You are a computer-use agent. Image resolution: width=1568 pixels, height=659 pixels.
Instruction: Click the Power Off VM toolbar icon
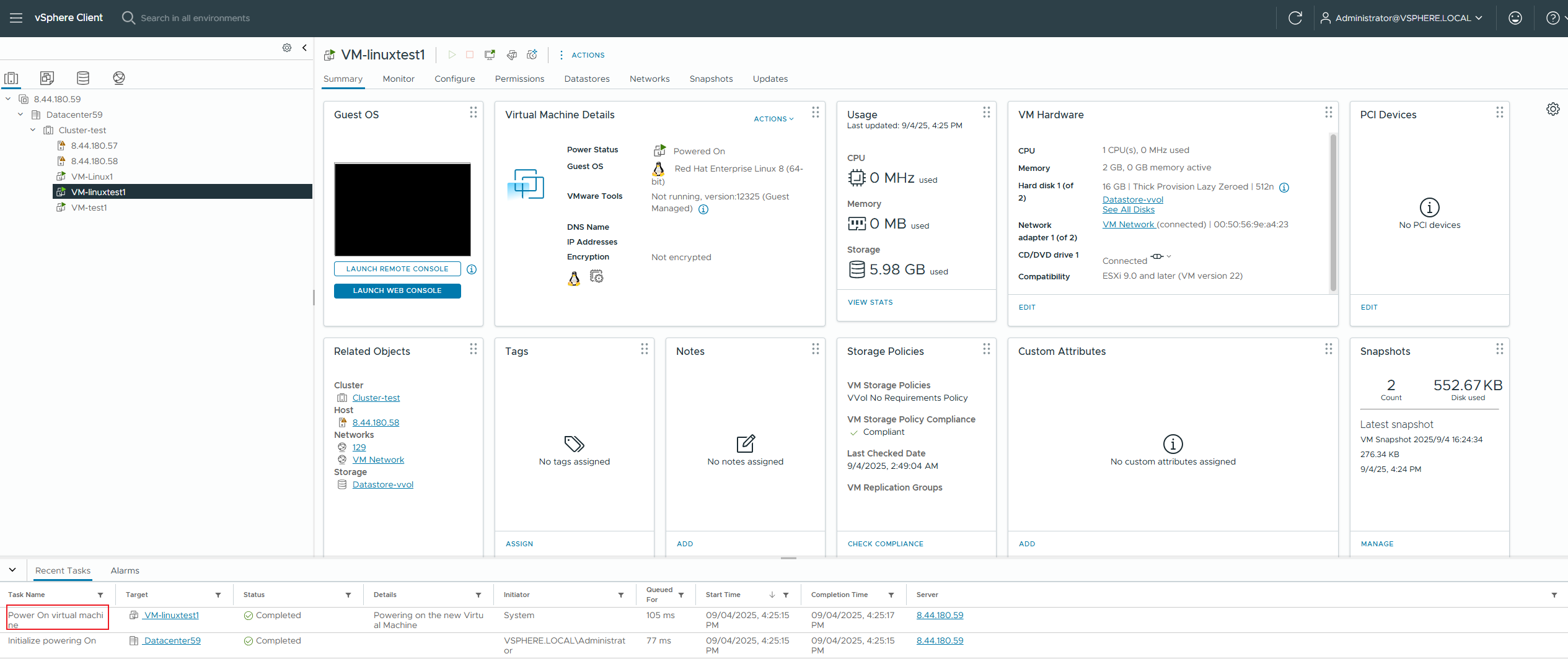coord(470,55)
